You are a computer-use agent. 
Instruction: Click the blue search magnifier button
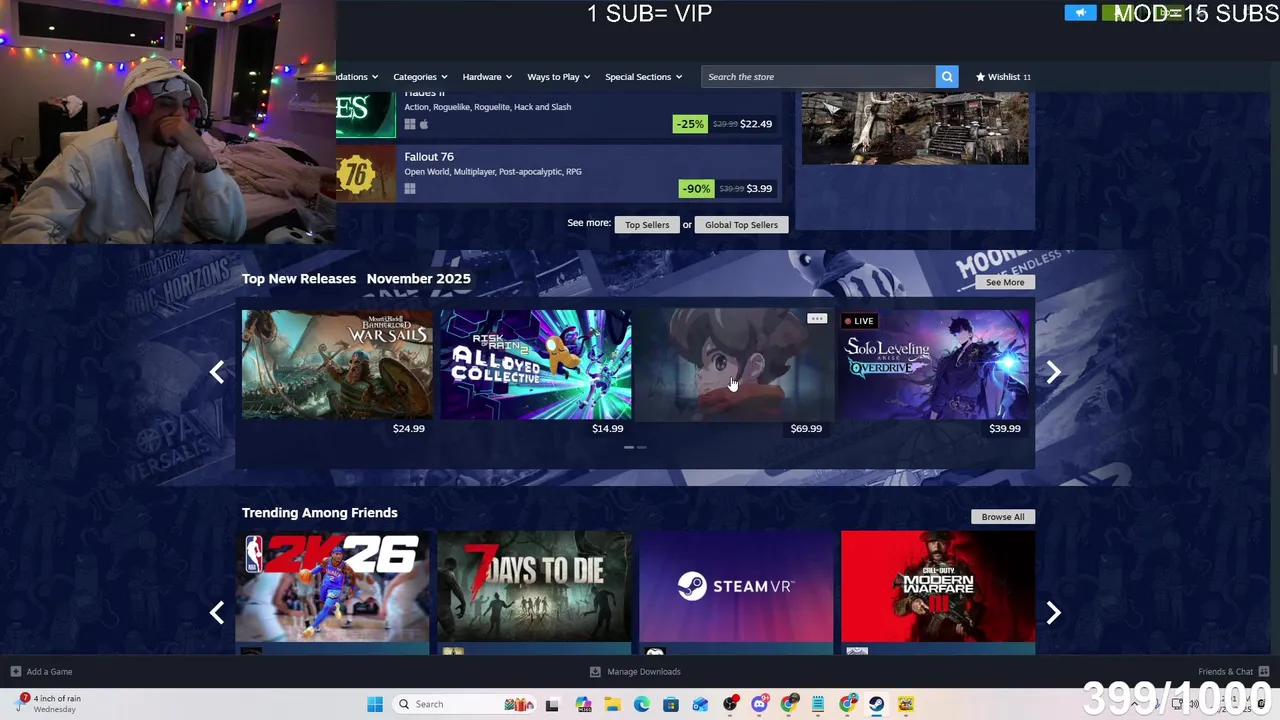coord(946,77)
